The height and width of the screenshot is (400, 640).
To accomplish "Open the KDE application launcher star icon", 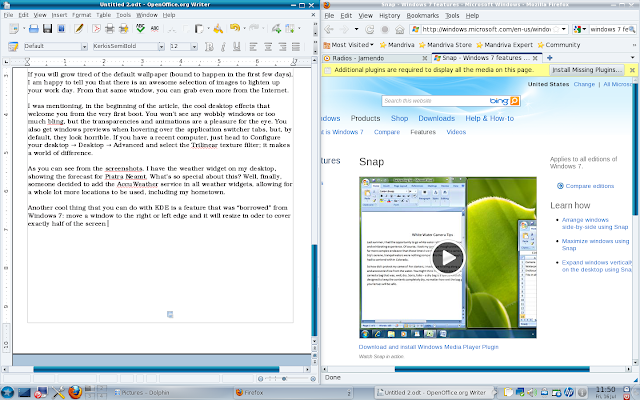I will (7, 392).
